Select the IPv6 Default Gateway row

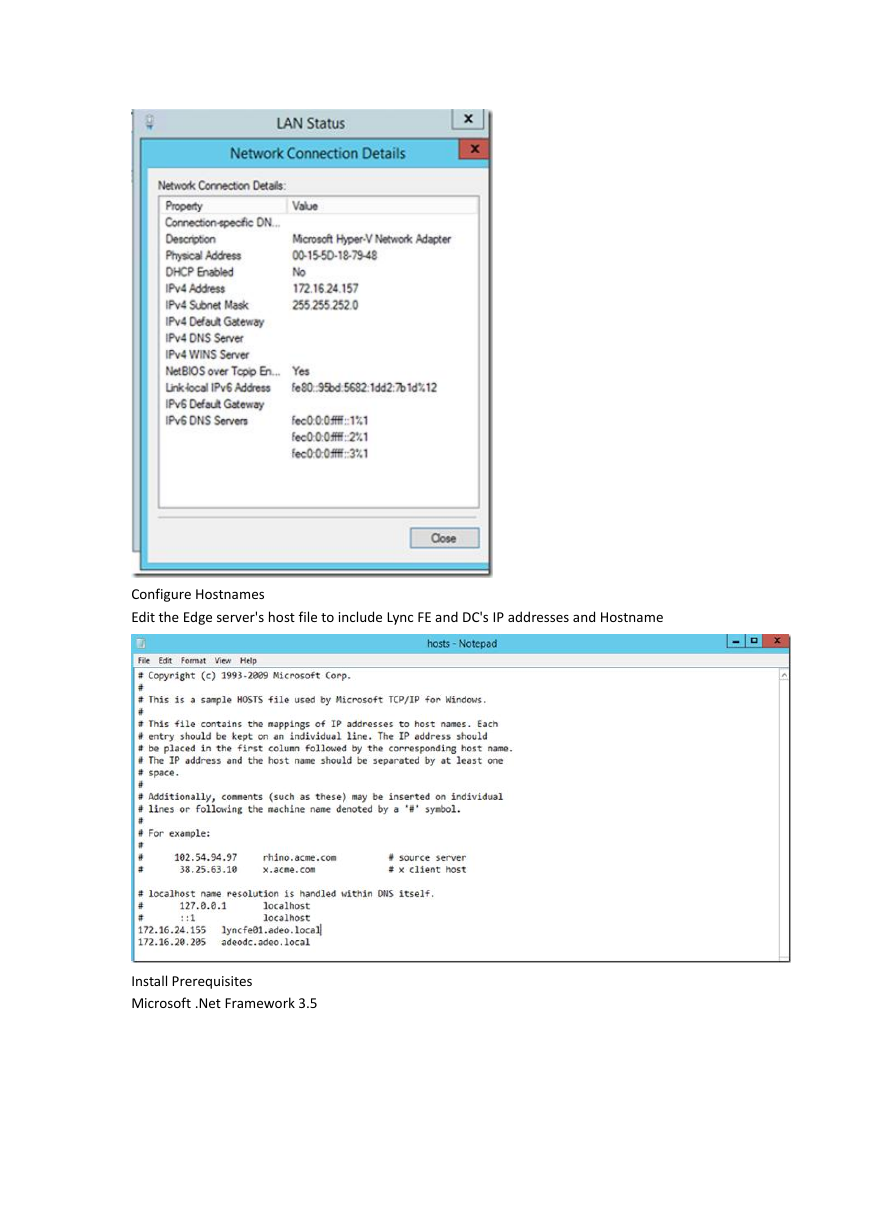tap(318, 404)
